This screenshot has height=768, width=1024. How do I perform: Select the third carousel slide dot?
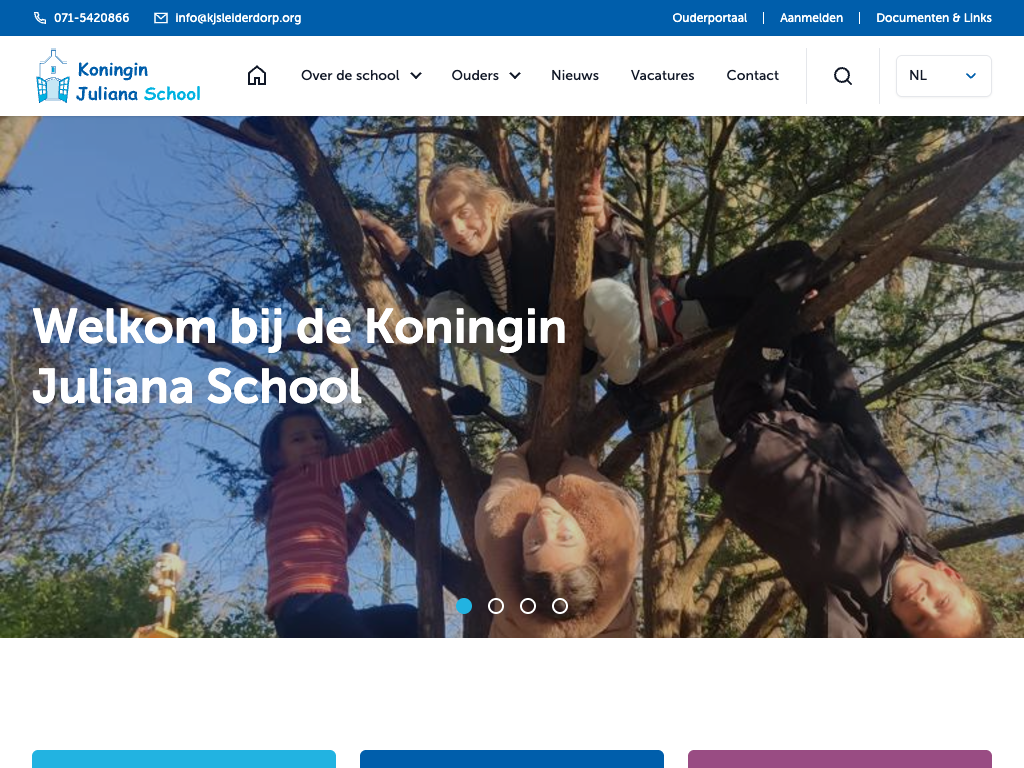(x=528, y=606)
